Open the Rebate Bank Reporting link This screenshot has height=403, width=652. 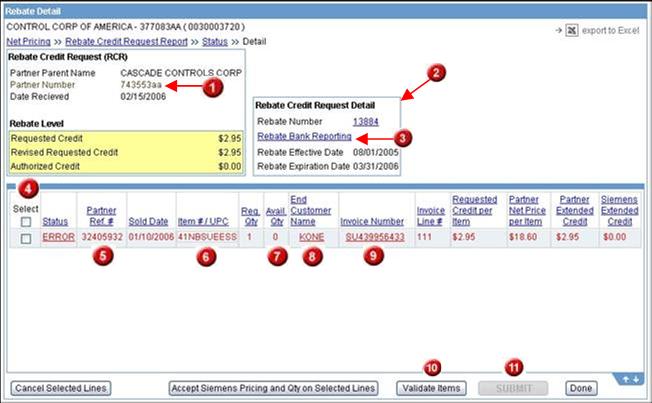point(304,136)
